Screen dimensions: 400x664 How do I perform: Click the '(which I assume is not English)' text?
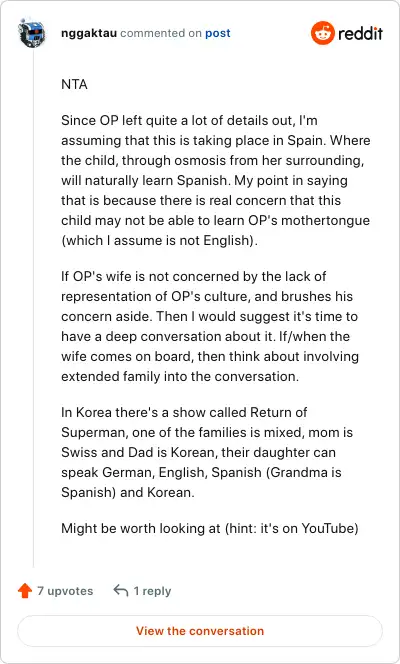[159, 241]
